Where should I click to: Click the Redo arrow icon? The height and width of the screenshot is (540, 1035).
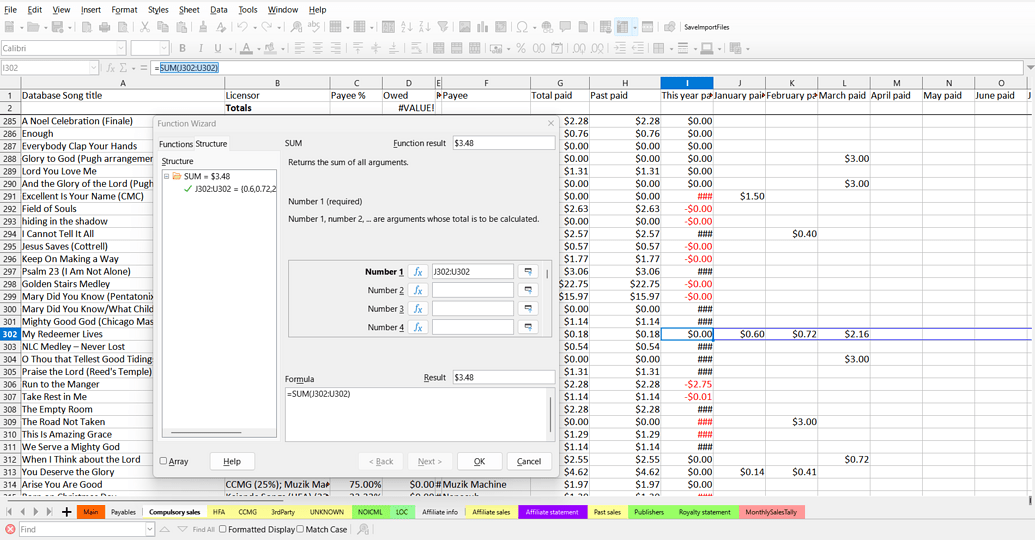266,27
